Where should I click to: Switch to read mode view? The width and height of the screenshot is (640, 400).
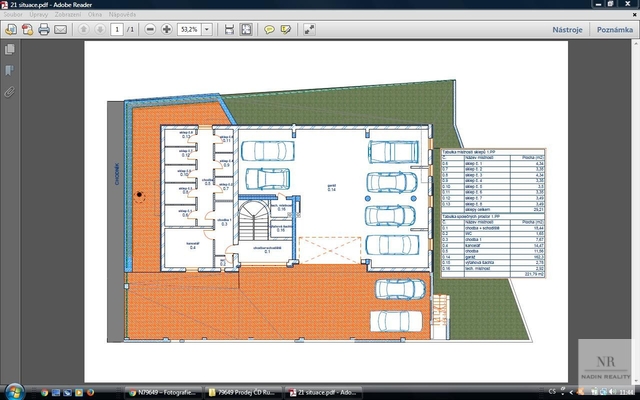click(x=310, y=30)
